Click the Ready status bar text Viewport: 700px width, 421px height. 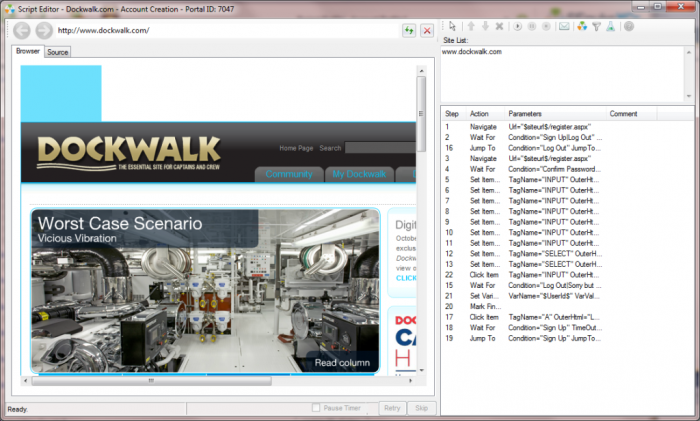coord(17,409)
